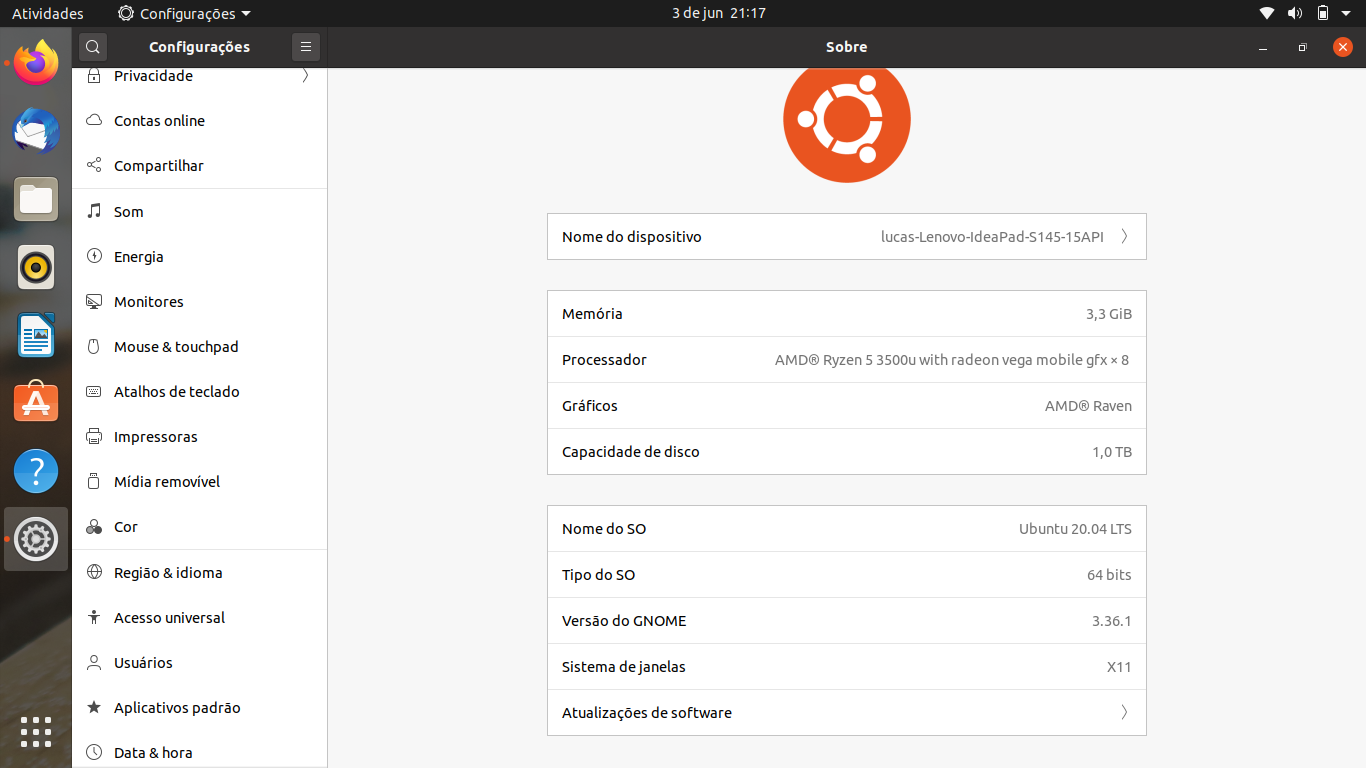Go to the Som settings panel
Image resolution: width=1366 pixels, height=768 pixels.
[x=200, y=212]
